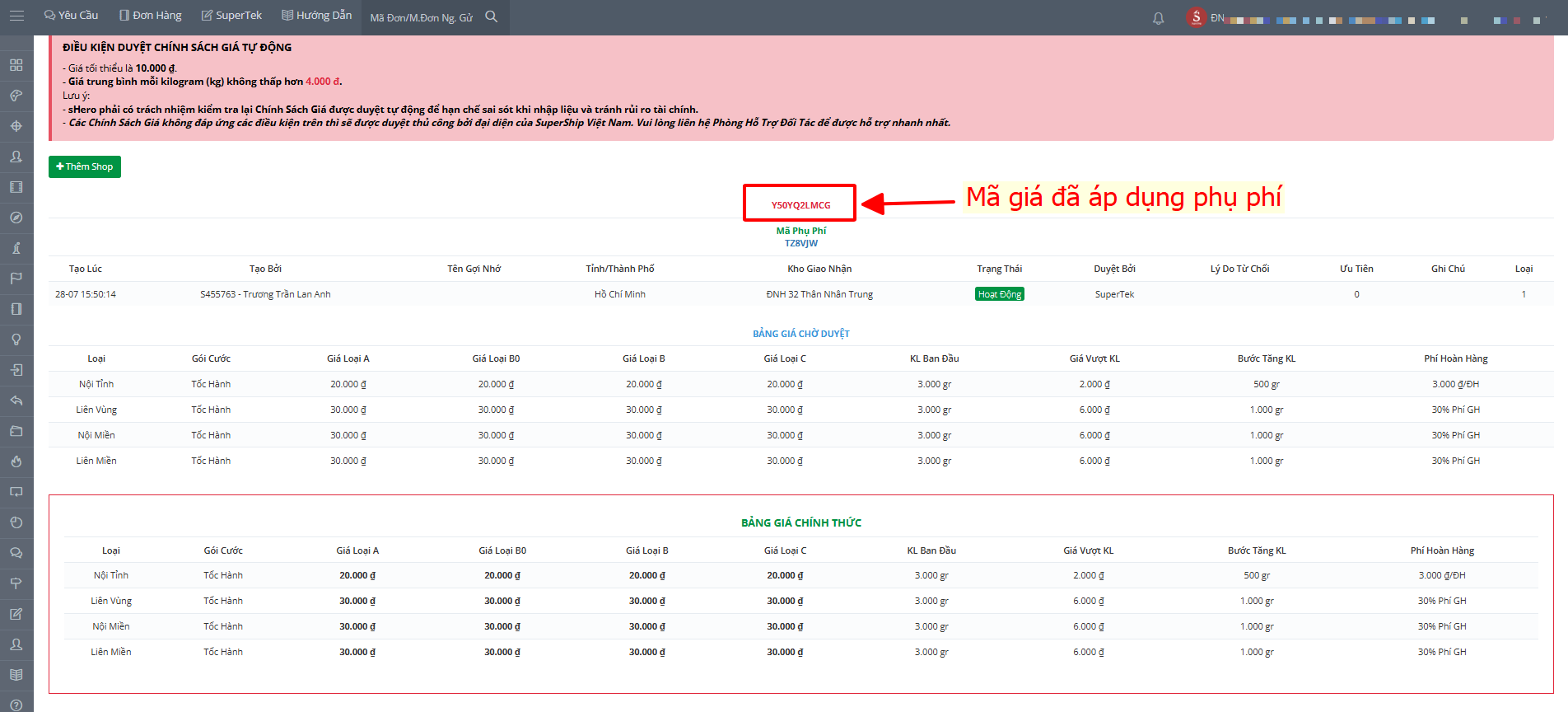This screenshot has width=1568, height=712.
Task: Click bold 20.000 ₫ Giá Loại A official
Action: (x=357, y=575)
